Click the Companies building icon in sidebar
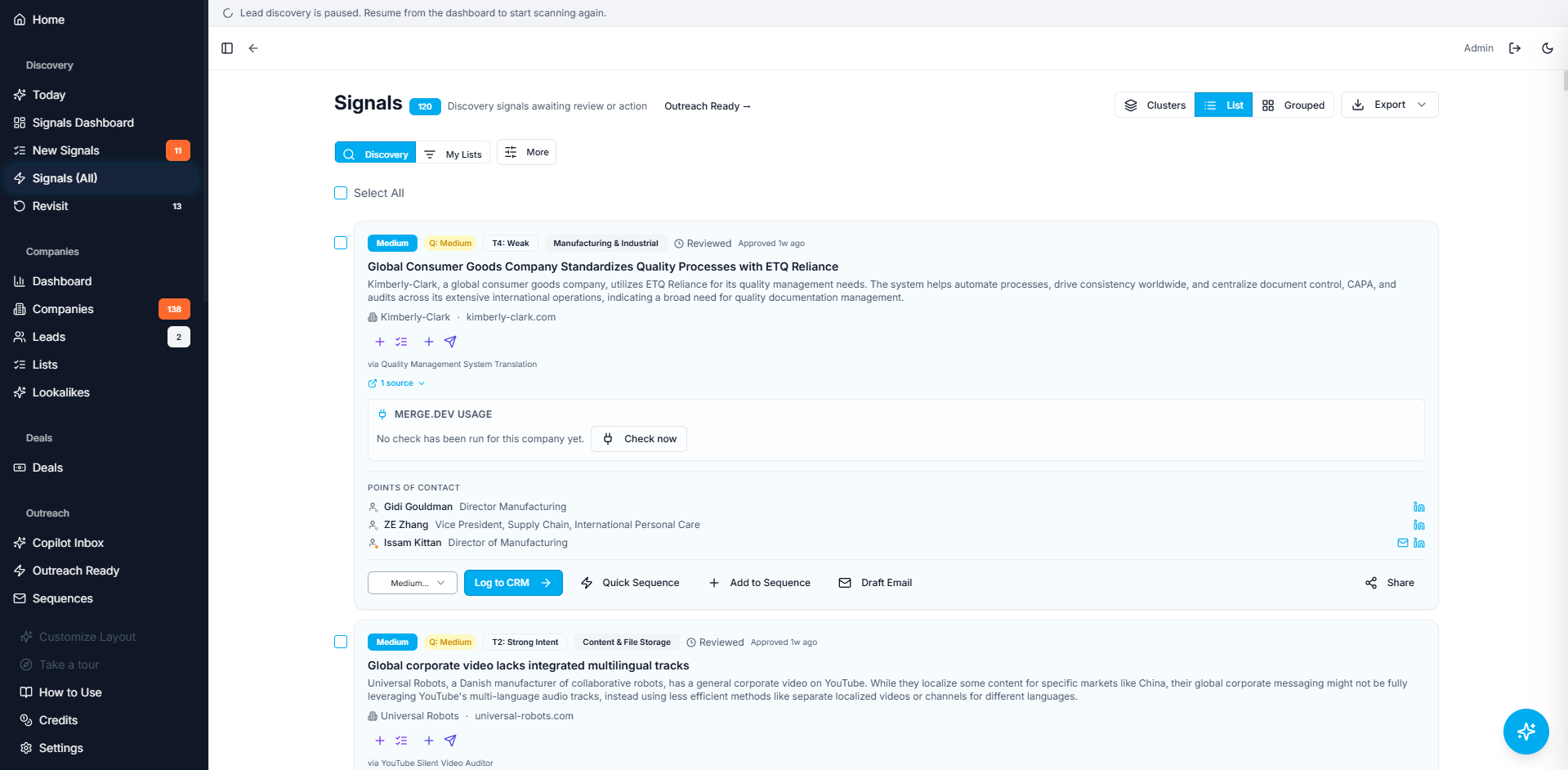This screenshot has width=1568, height=770. point(20,309)
